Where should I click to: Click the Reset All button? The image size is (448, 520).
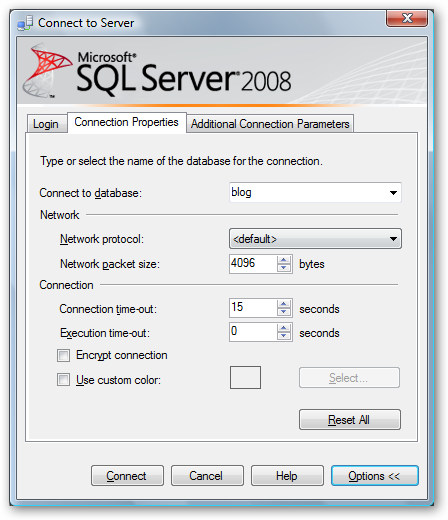click(350, 420)
